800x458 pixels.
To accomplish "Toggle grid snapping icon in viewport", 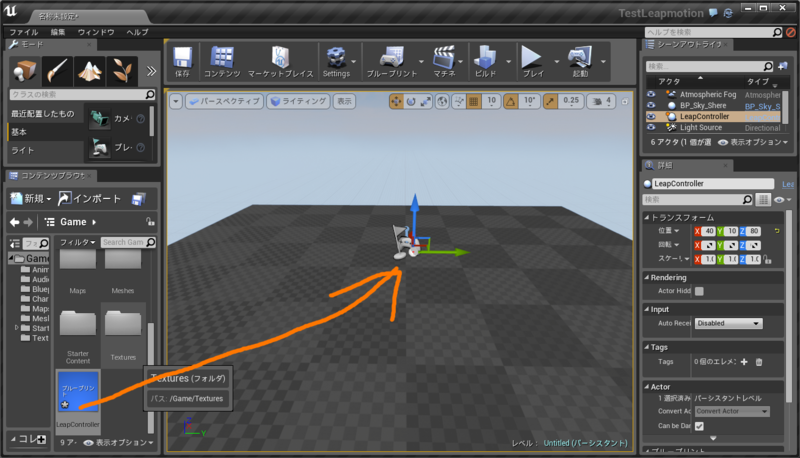I will point(474,101).
